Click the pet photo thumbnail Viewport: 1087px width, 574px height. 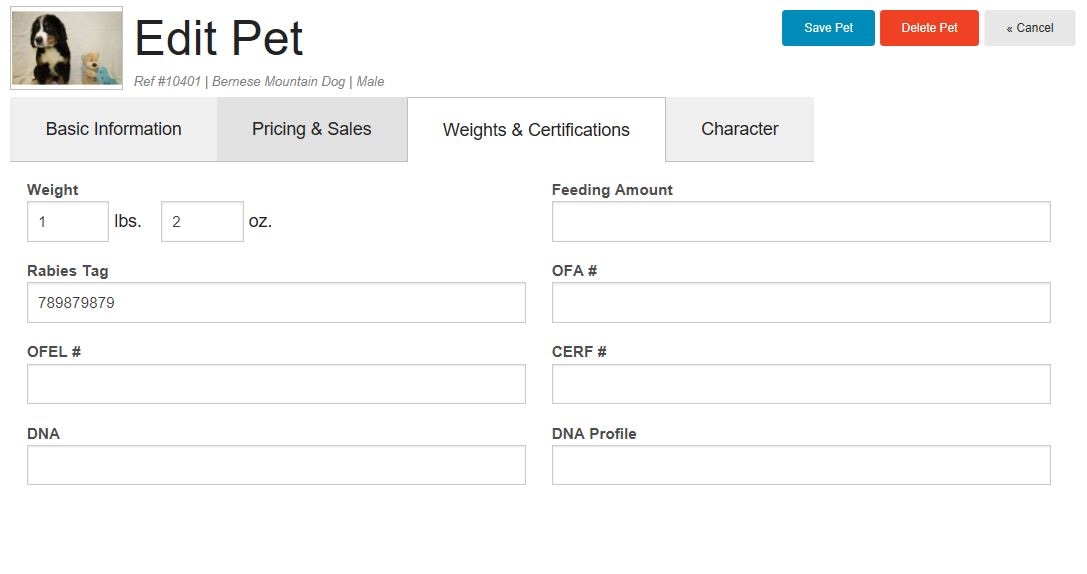click(67, 48)
